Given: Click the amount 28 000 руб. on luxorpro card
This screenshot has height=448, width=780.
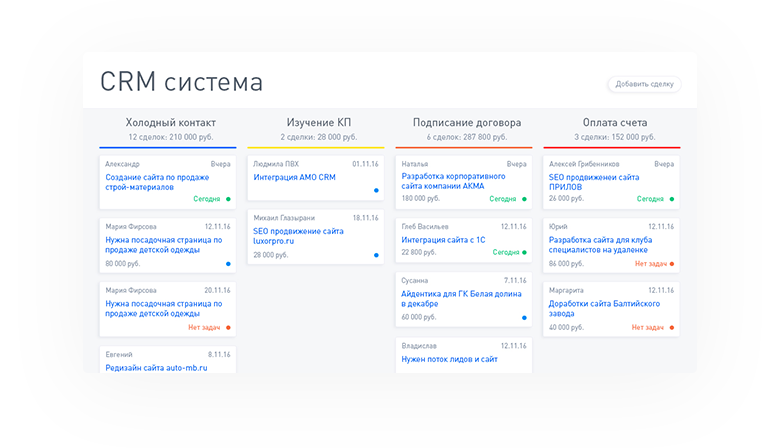Looking at the screenshot, I should point(271,255).
